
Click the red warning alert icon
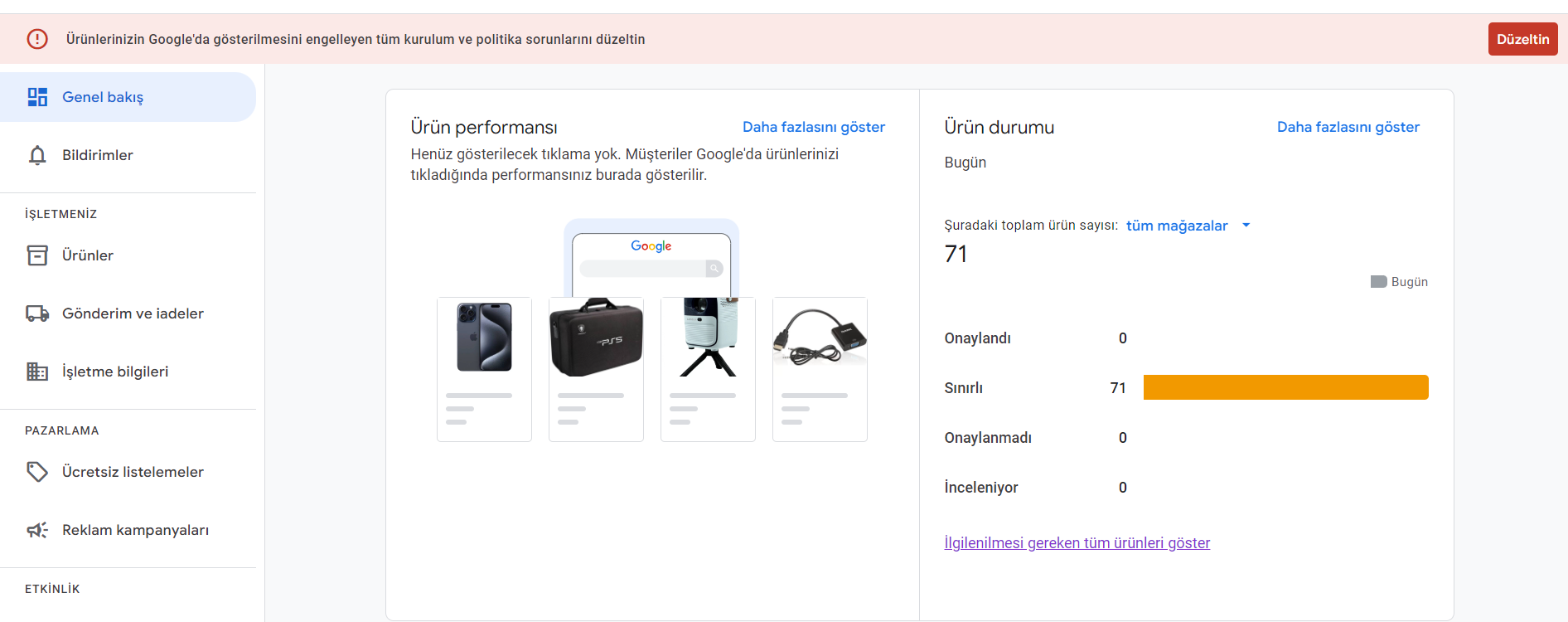pyautogui.click(x=37, y=39)
